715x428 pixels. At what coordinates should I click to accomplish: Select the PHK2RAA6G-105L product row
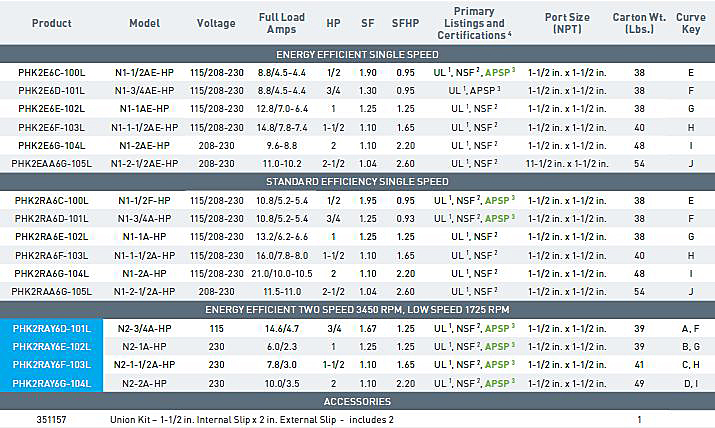(53, 291)
